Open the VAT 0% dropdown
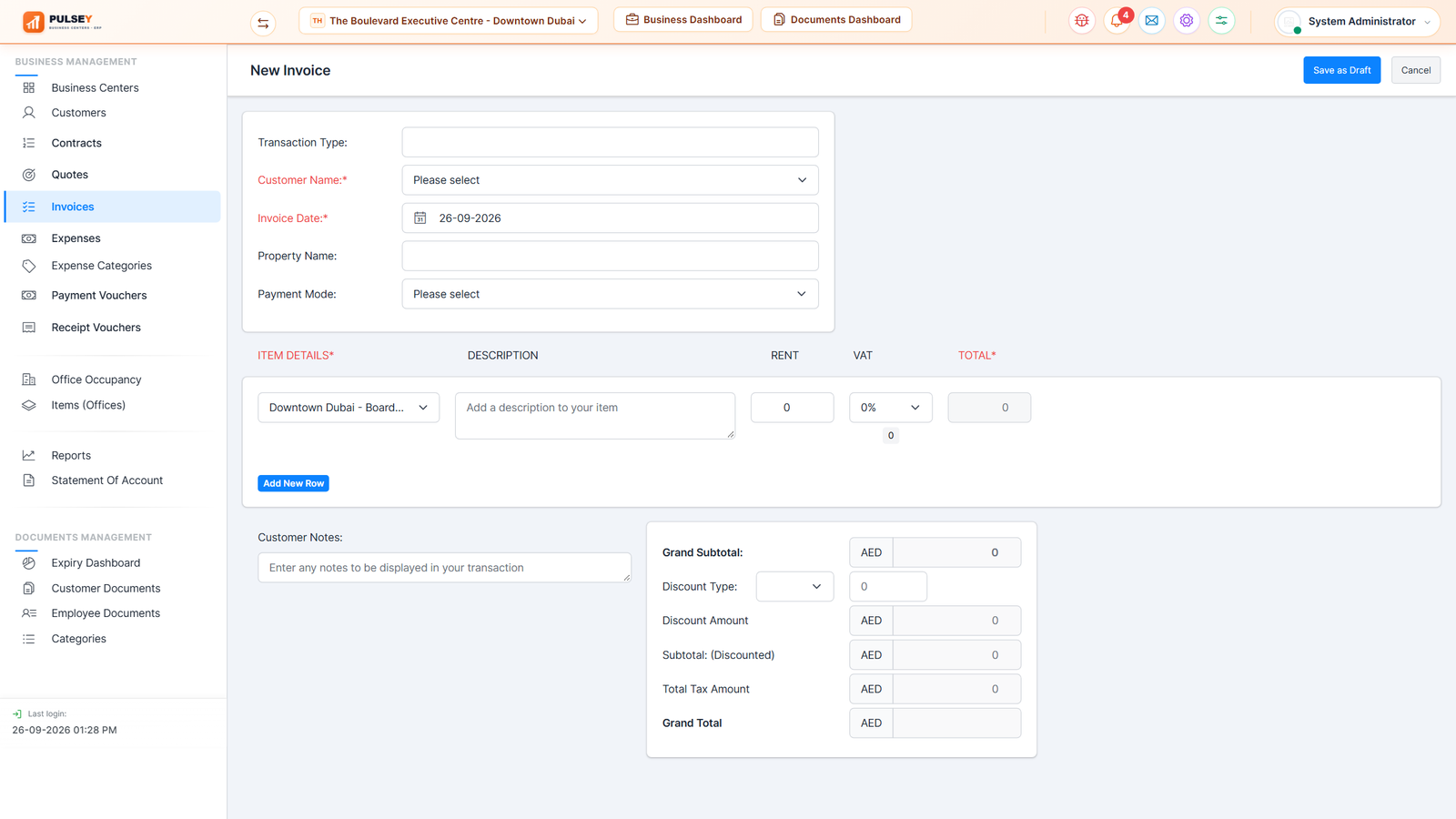 pos(891,408)
